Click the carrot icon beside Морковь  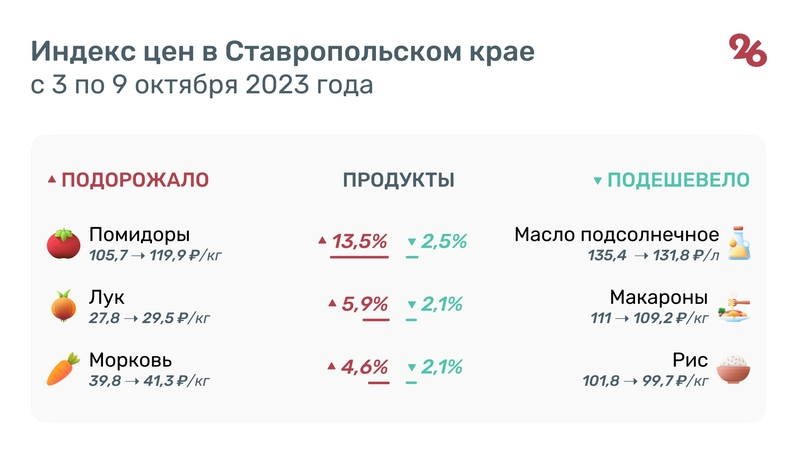click(64, 368)
